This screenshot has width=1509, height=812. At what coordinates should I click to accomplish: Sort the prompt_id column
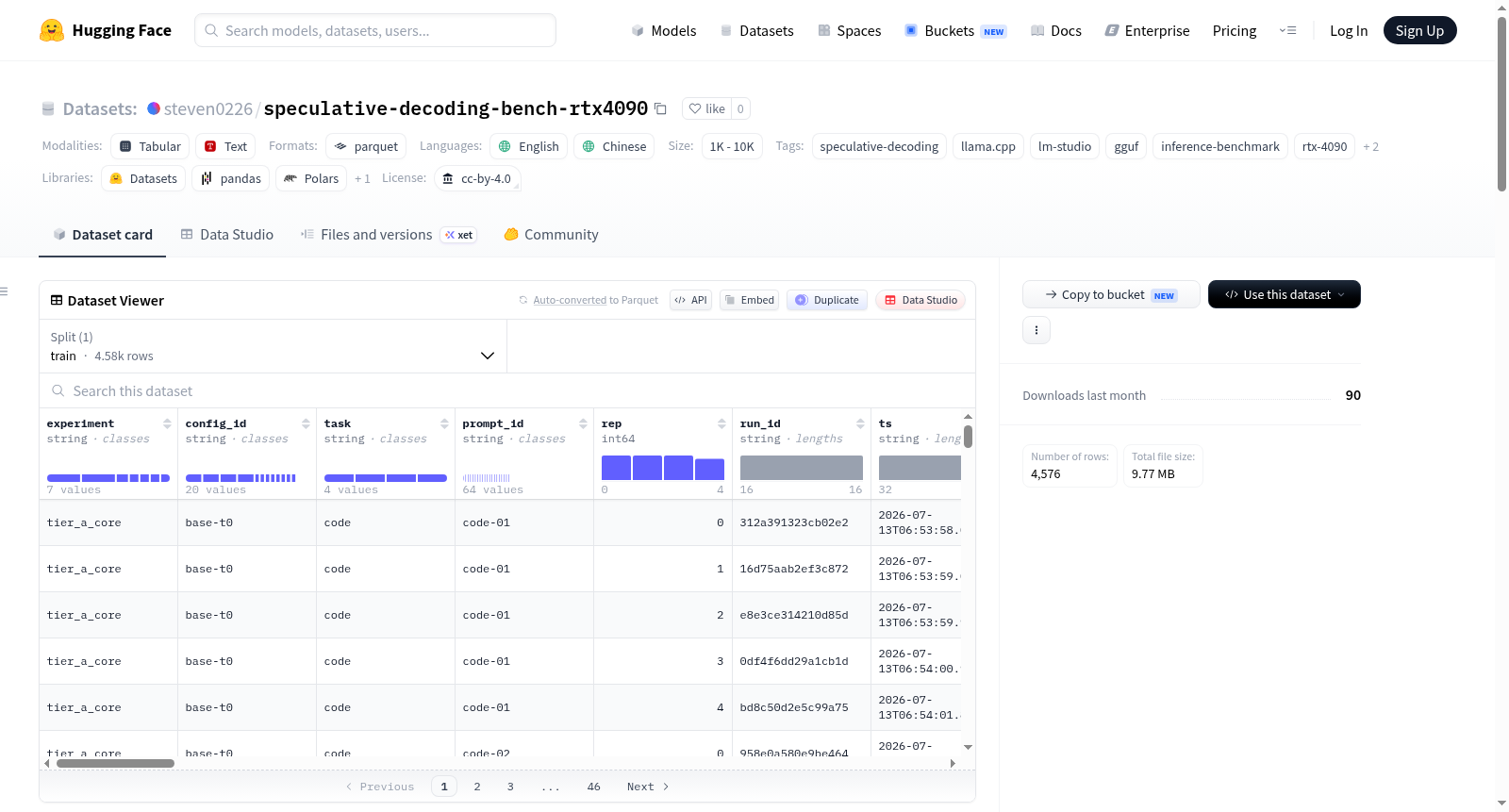pos(583,423)
